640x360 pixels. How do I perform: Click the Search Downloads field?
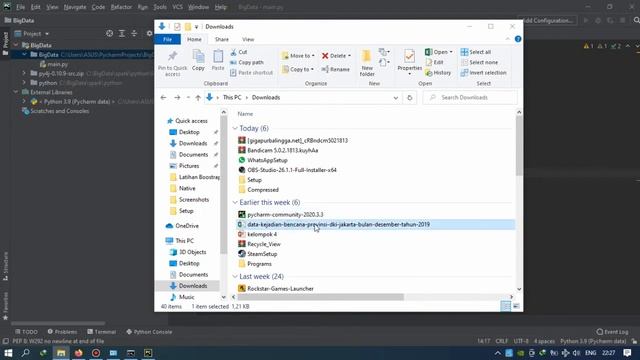[x=470, y=98]
